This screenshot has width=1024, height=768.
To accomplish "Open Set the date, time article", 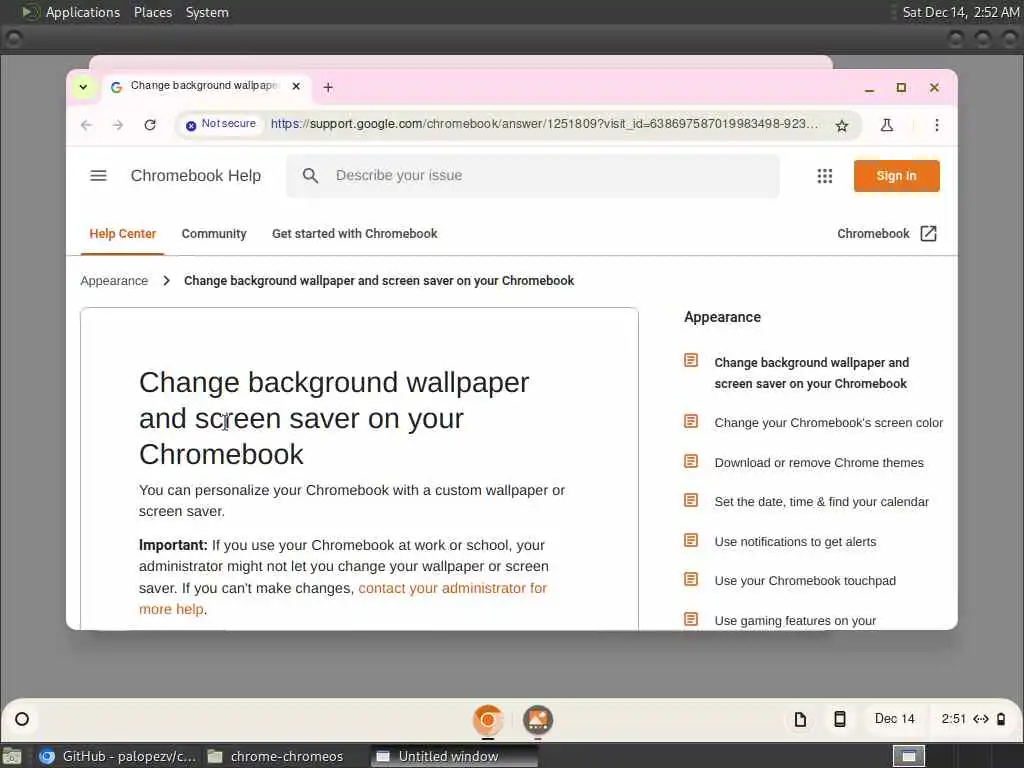I will (821, 502).
